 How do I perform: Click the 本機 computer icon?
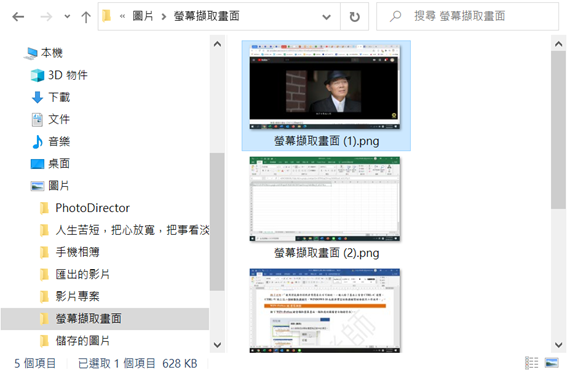31,54
